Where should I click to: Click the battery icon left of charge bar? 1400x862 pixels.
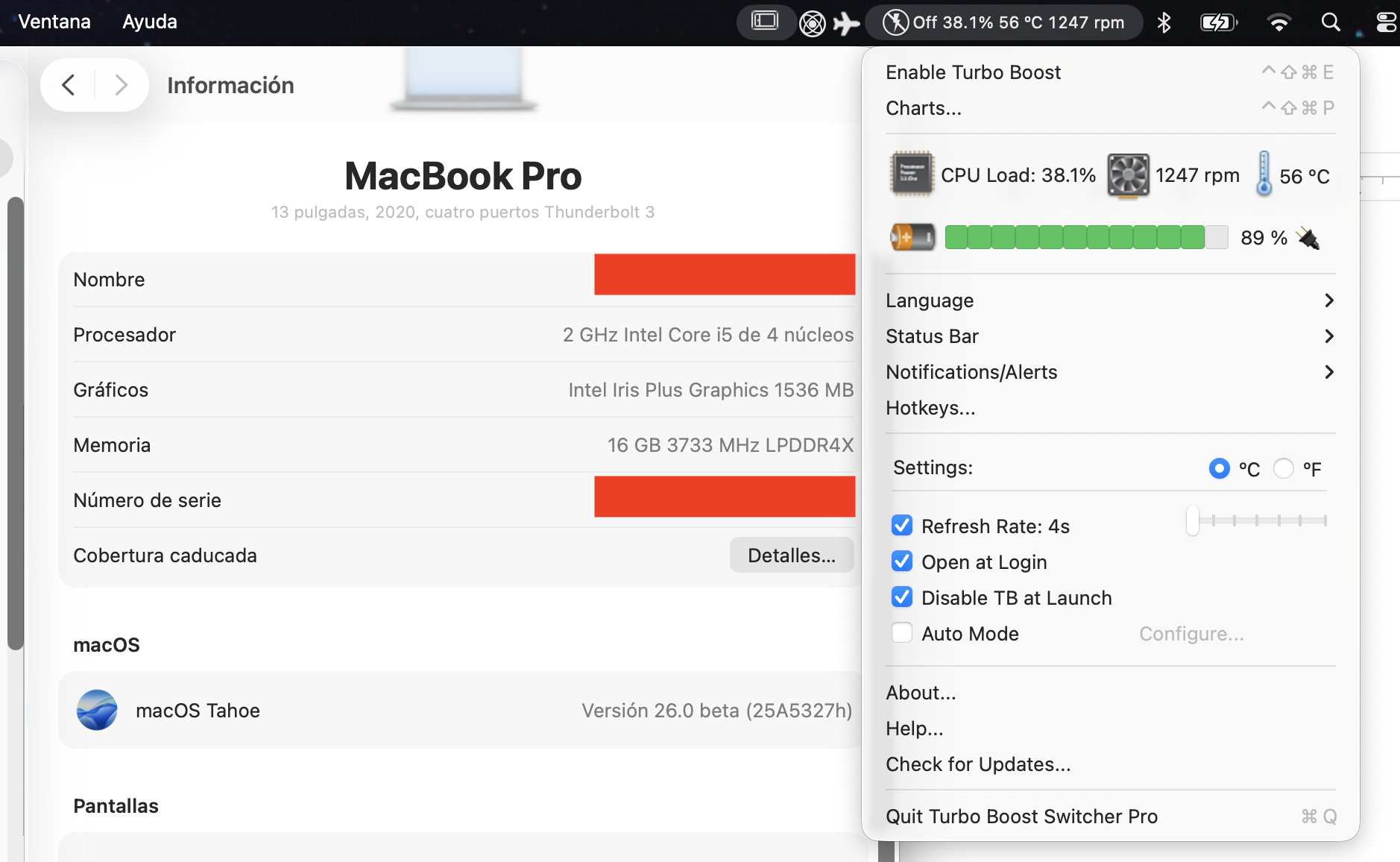pyautogui.click(x=912, y=238)
